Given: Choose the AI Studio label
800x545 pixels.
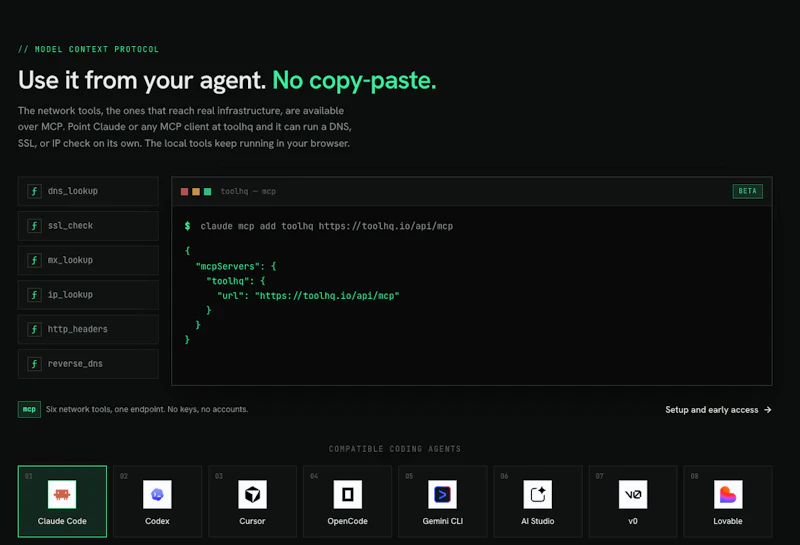Looking at the screenshot, I should pos(538,521).
